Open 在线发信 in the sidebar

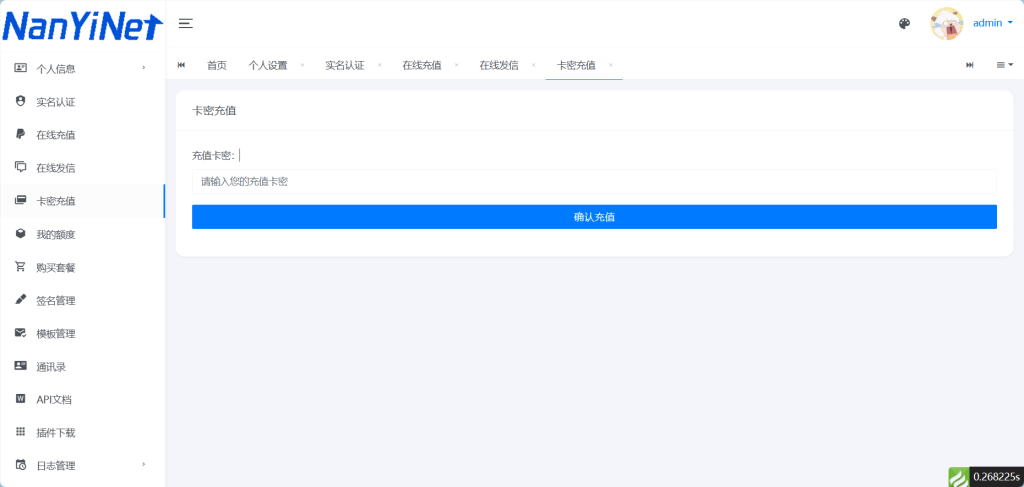point(56,168)
